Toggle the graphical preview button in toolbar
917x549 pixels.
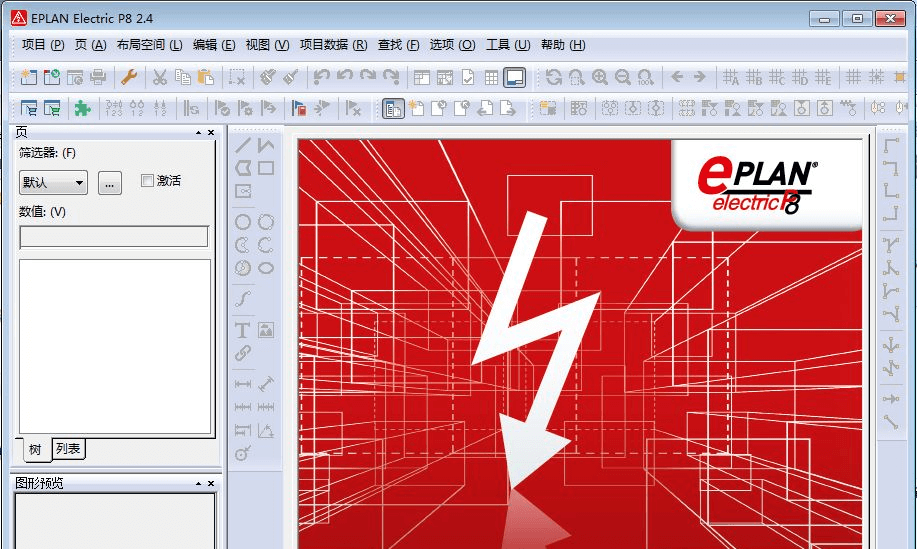click(515, 77)
